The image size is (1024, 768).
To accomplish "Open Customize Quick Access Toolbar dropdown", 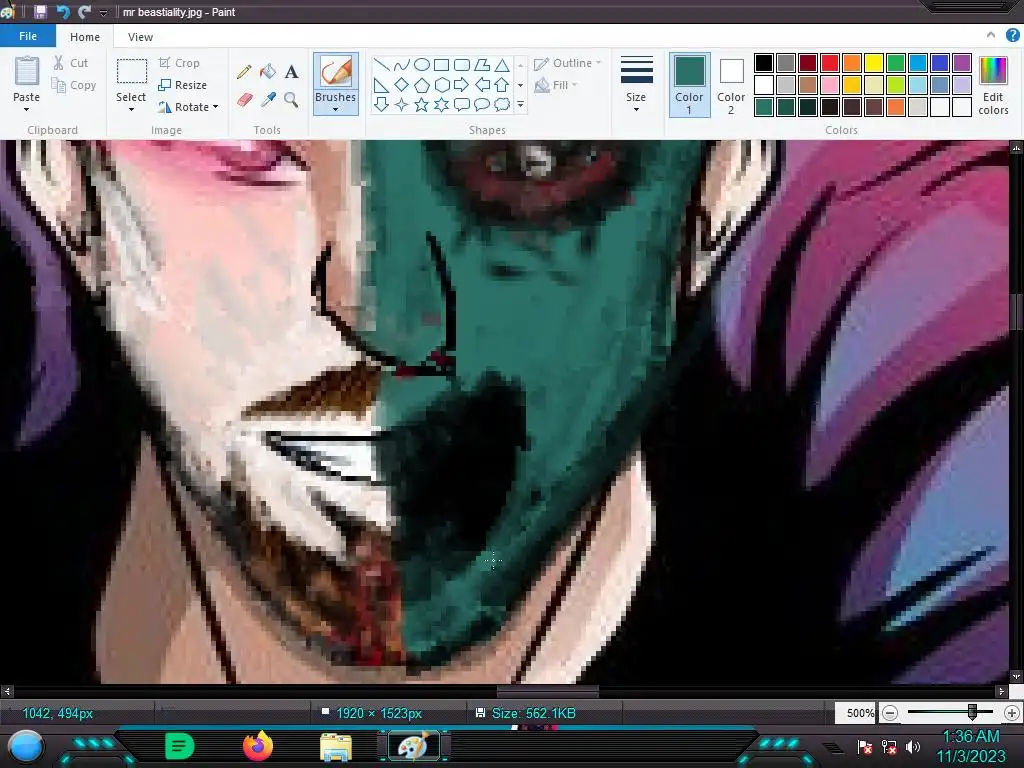I will [x=103, y=12].
